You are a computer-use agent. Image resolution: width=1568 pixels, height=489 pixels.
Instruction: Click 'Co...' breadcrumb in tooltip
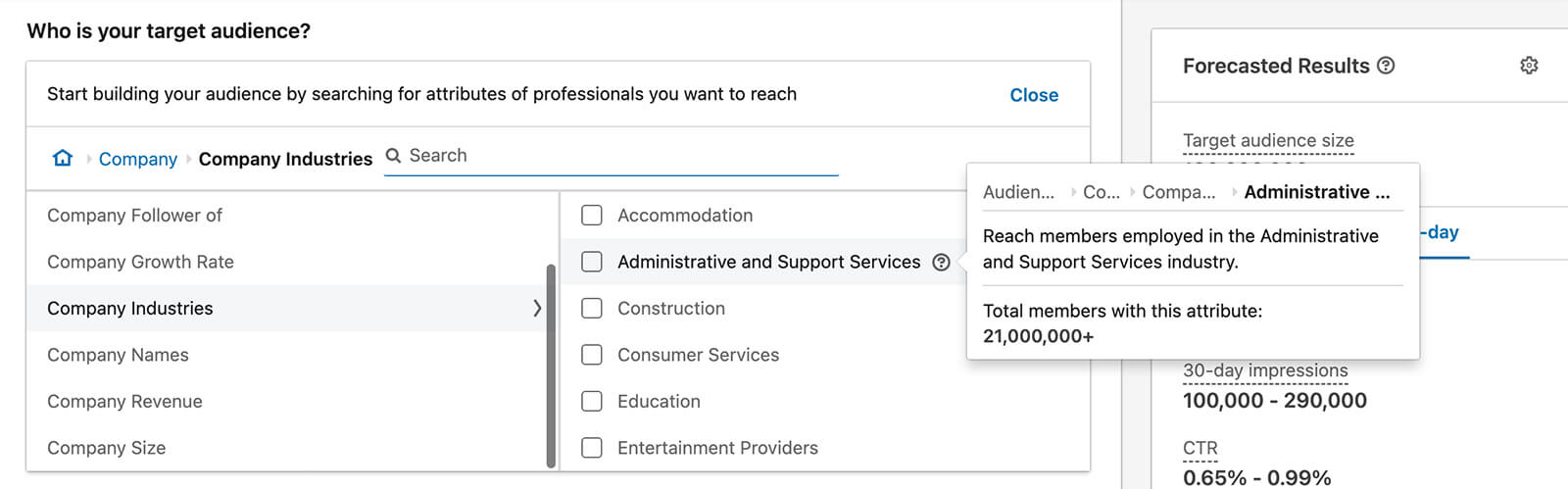click(1102, 192)
